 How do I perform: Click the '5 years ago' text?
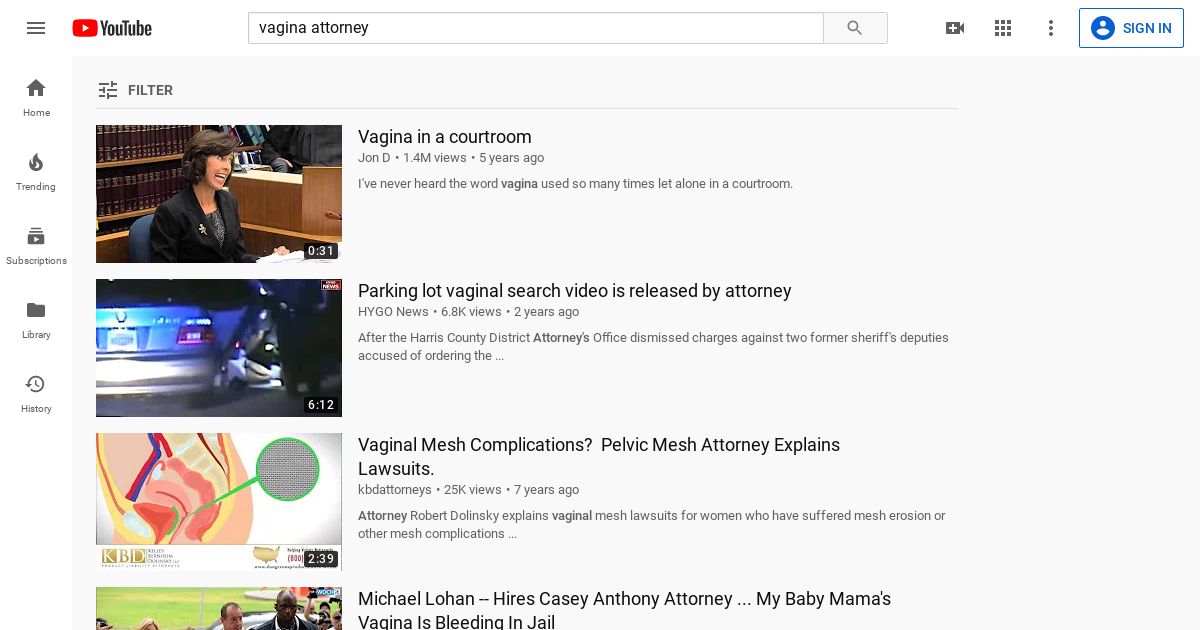(512, 158)
